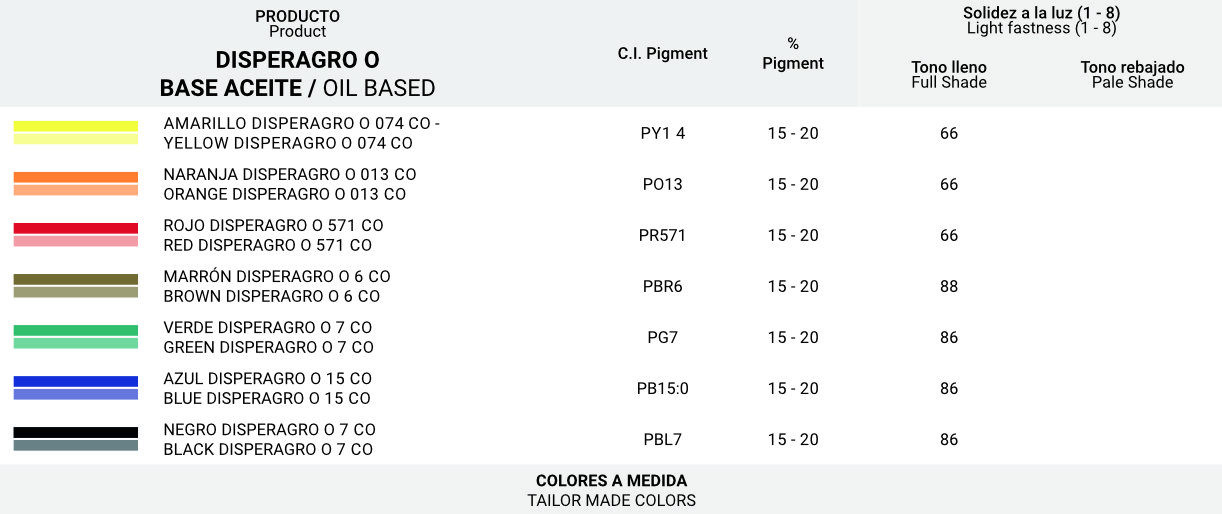Choose the blue Disperagro O 15 swatch
1222x514 pixels.
(x=76, y=388)
